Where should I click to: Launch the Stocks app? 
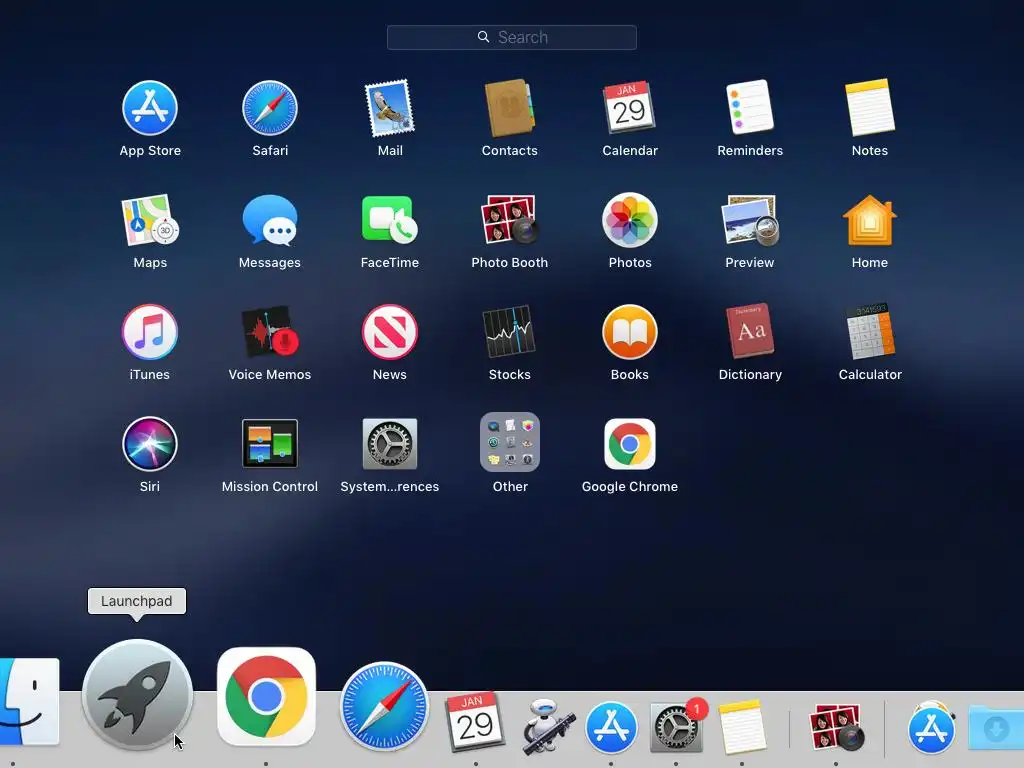[x=509, y=332]
